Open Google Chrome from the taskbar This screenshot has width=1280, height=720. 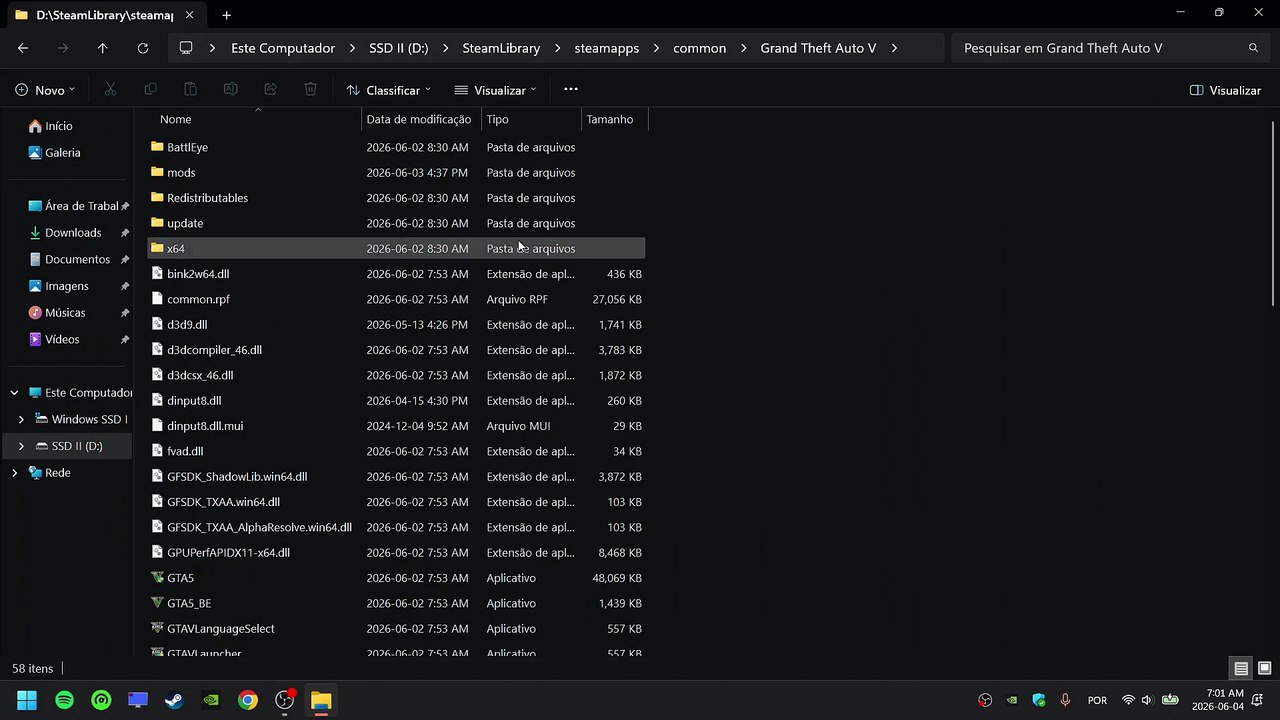pos(248,701)
